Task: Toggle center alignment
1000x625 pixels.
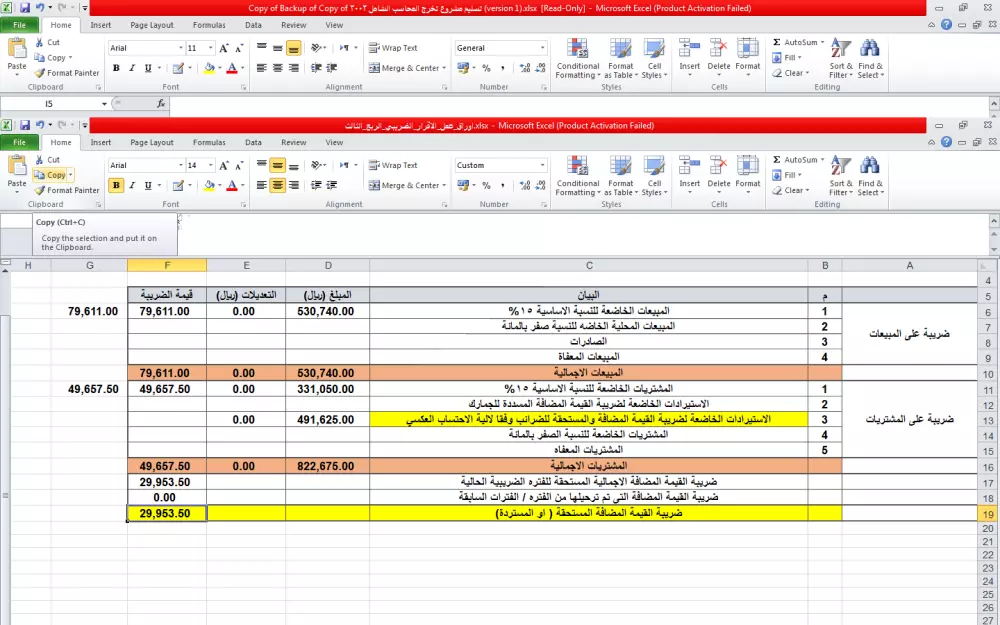Action: [276, 185]
